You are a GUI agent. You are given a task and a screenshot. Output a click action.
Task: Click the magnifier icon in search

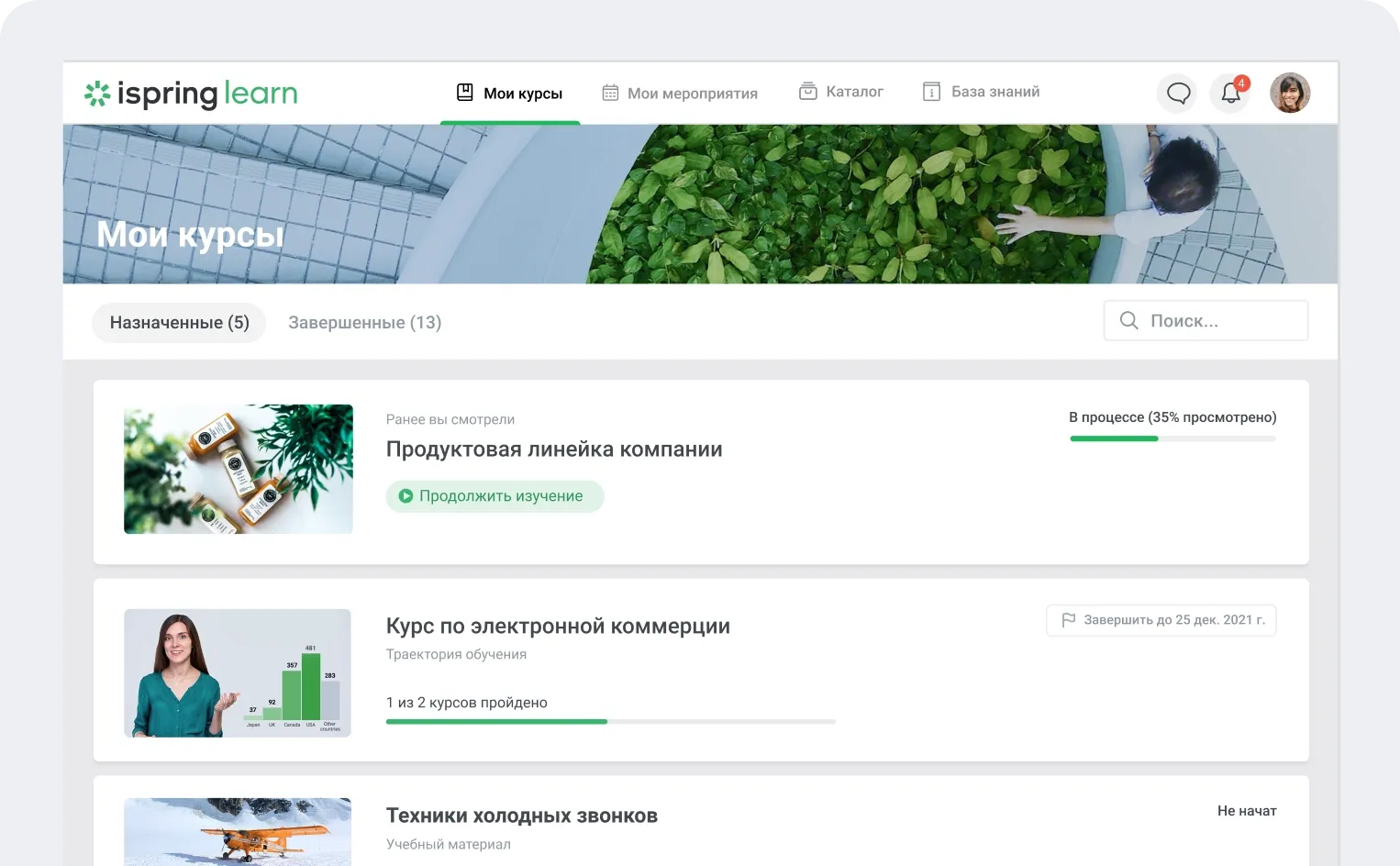coord(1129,321)
